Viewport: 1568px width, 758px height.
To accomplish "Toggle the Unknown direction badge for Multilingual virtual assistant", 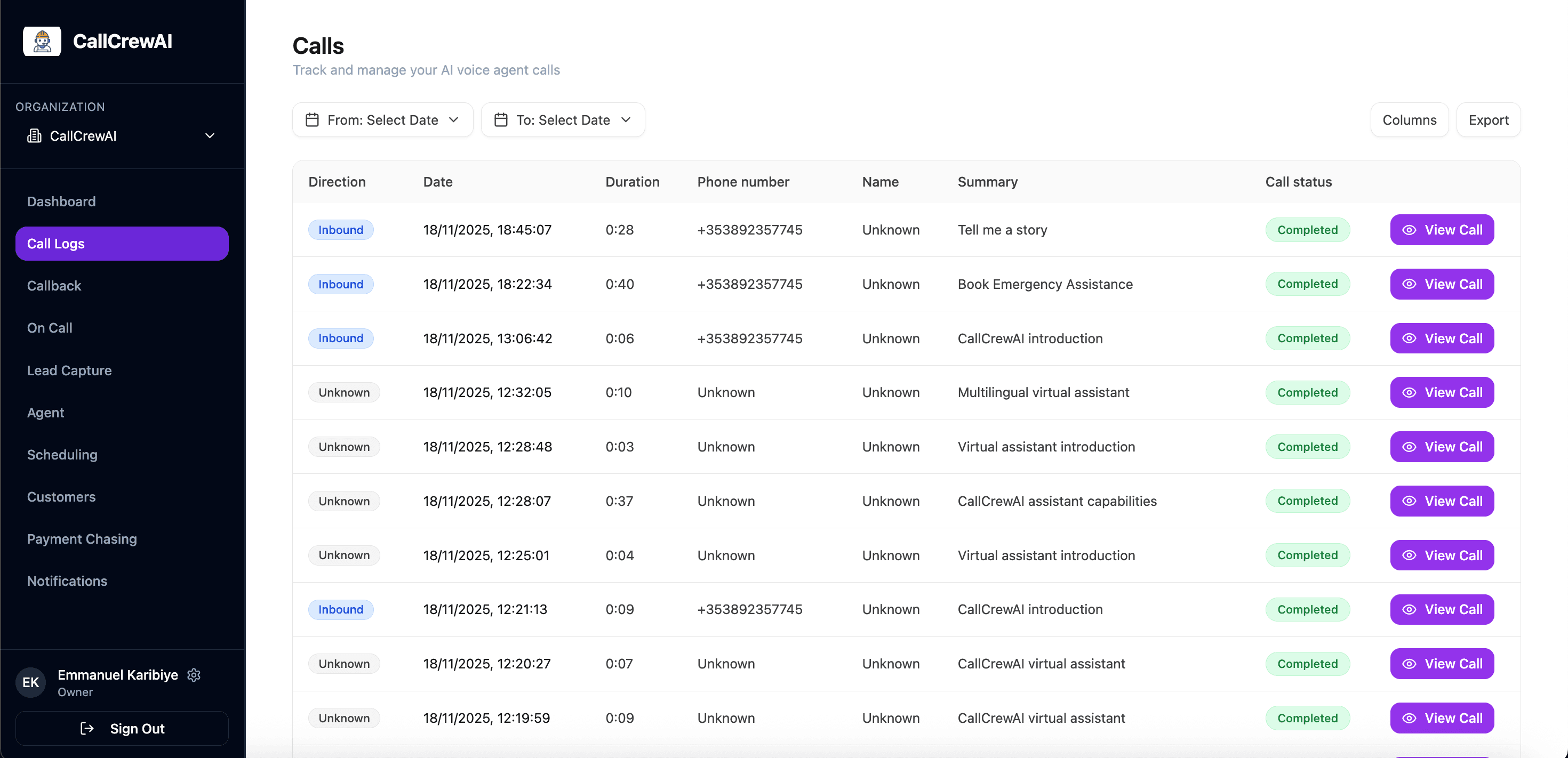I will (344, 392).
